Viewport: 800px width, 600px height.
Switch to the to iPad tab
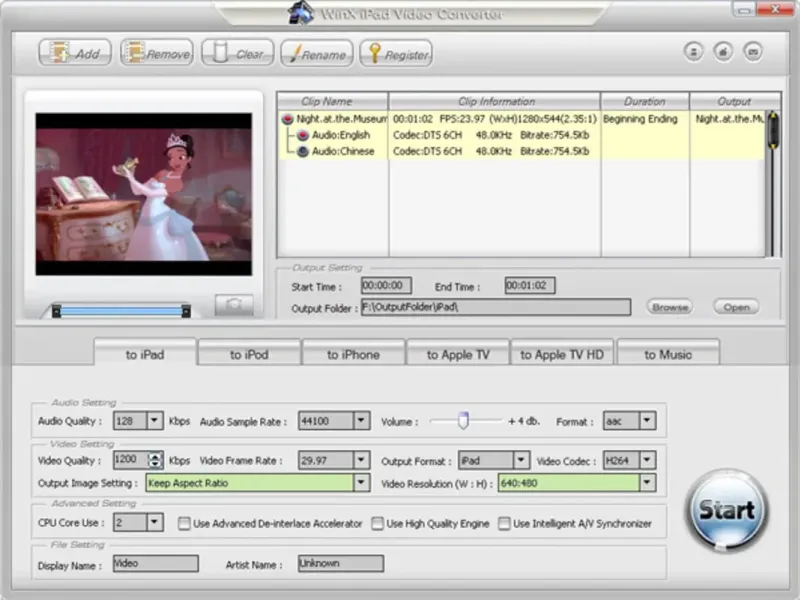[145, 352]
